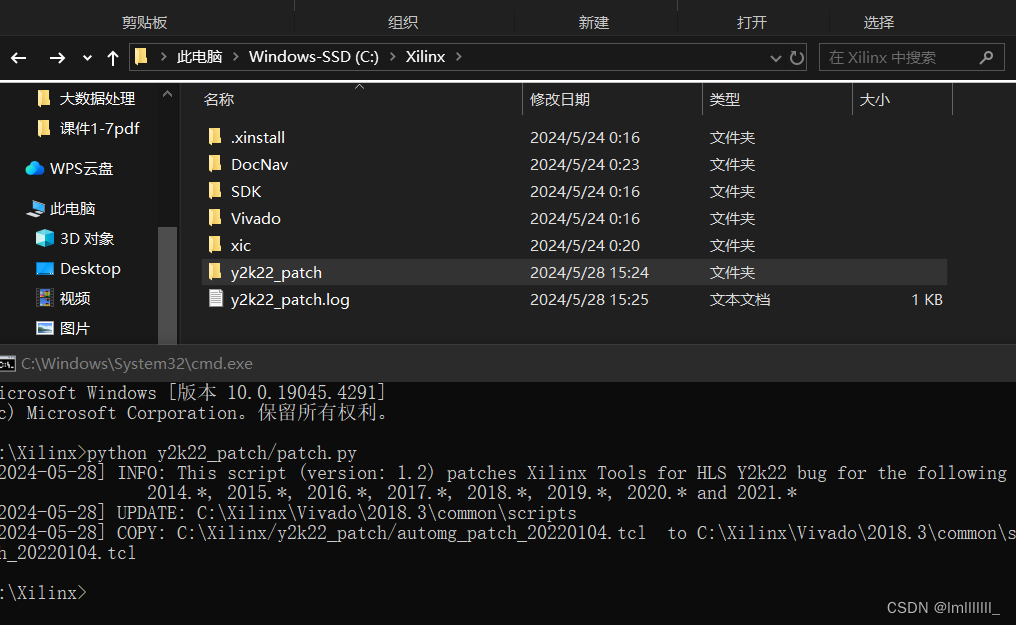This screenshot has height=625, width=1016.
Task: Refresh the current folder view
Action: (x=797, y=58)
